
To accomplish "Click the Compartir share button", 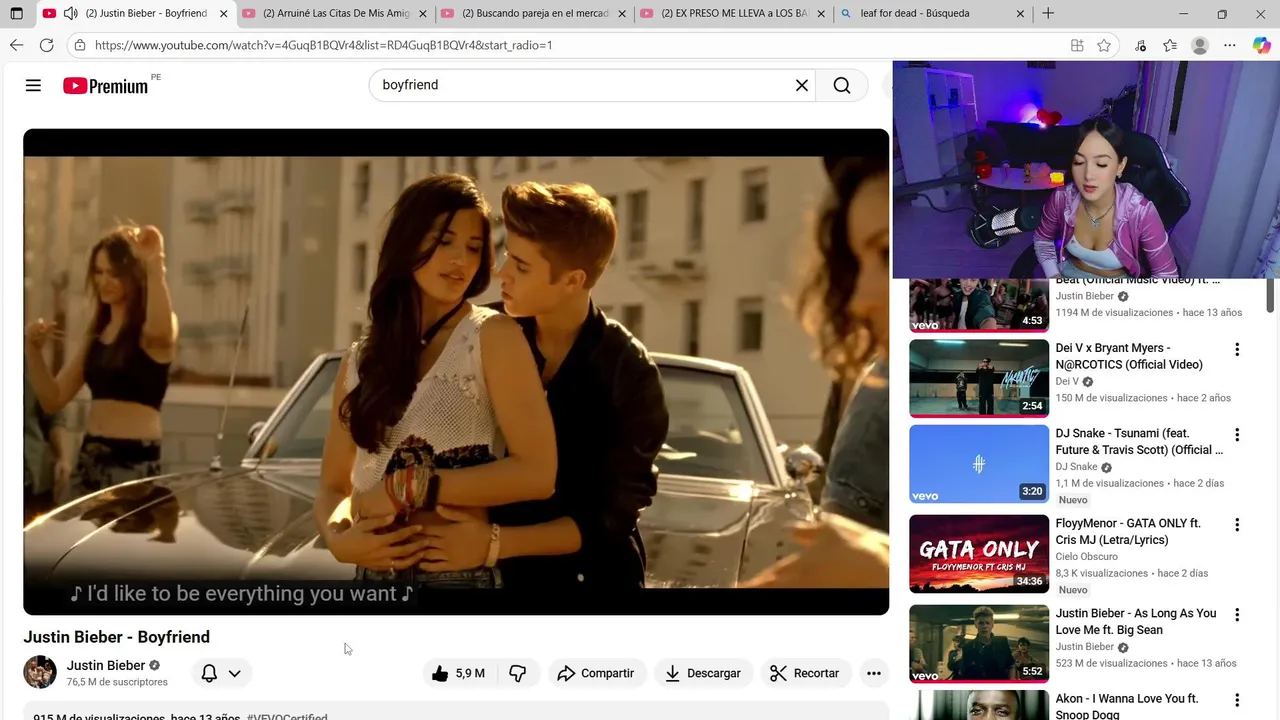I will click(596, 673).
